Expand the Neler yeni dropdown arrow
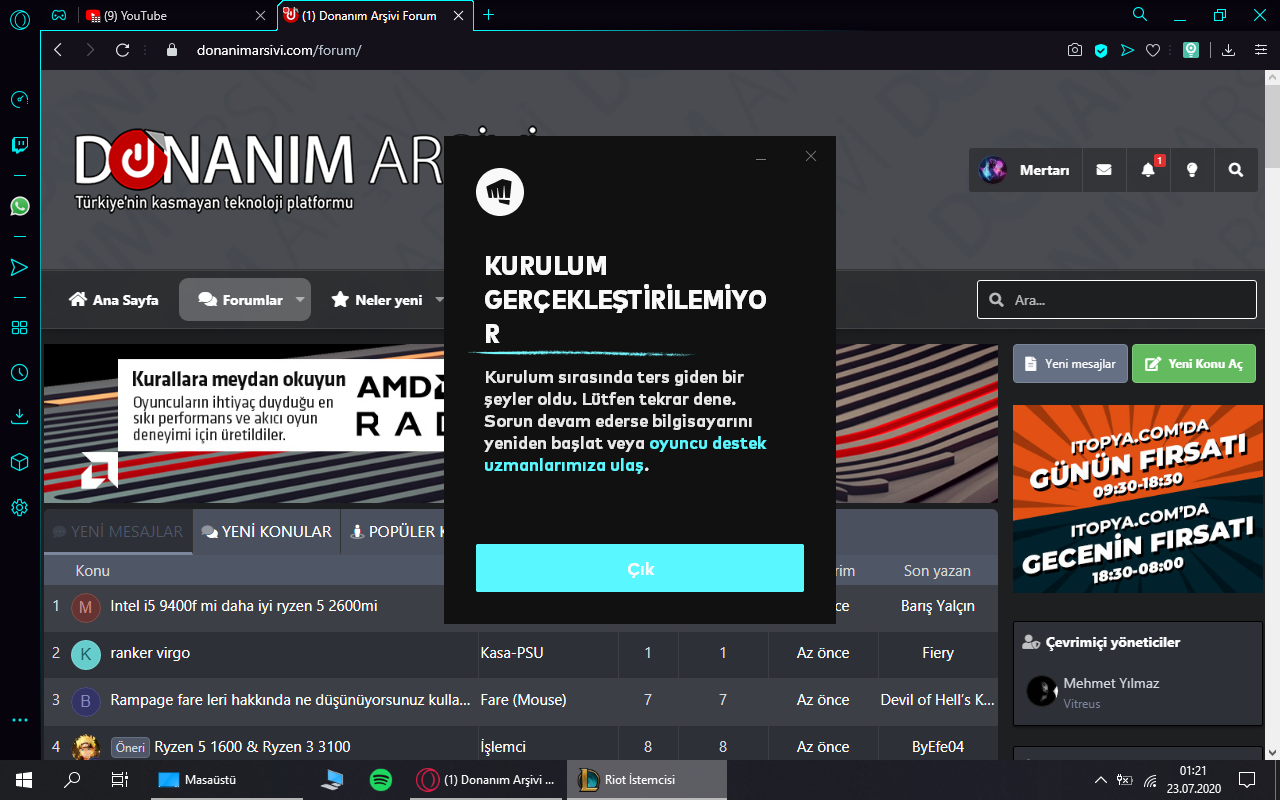Image resolution: width=1280 pixels, height=800 pixels. (439, 300)
